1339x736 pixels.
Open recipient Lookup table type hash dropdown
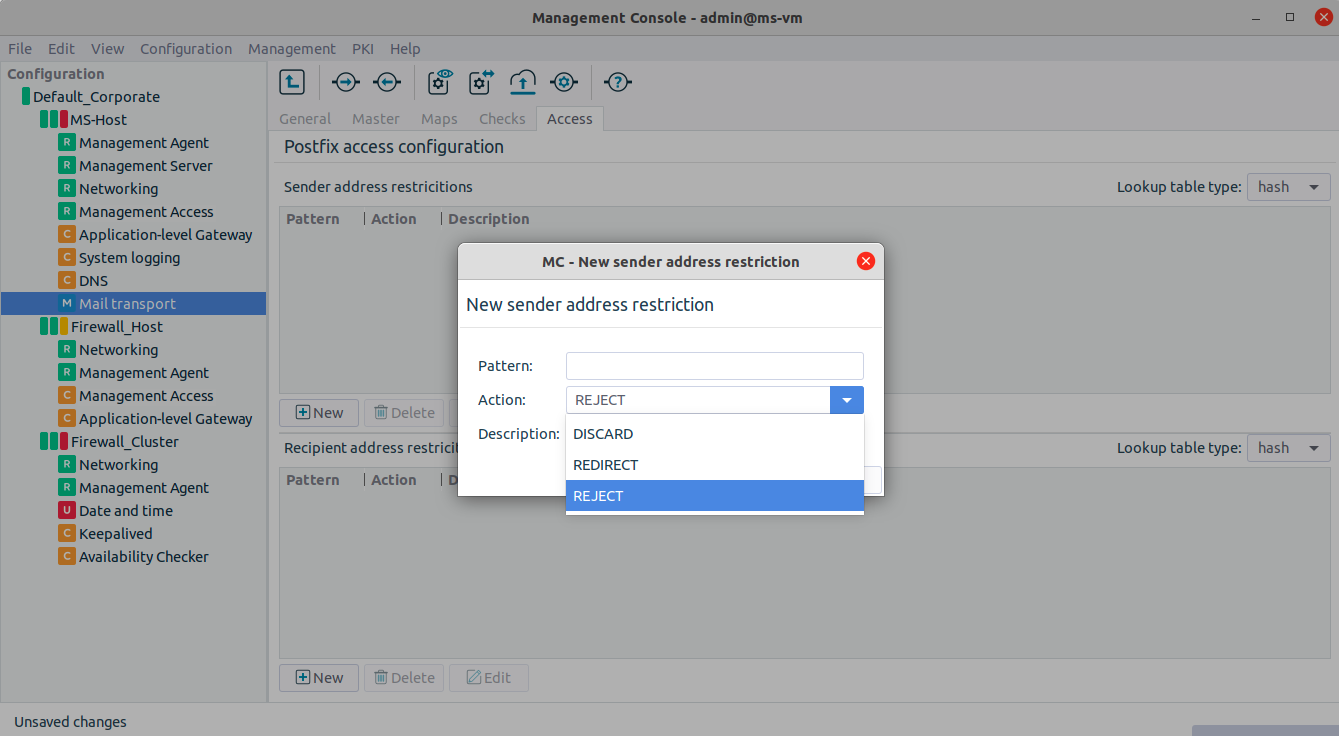coord(1288,448)
